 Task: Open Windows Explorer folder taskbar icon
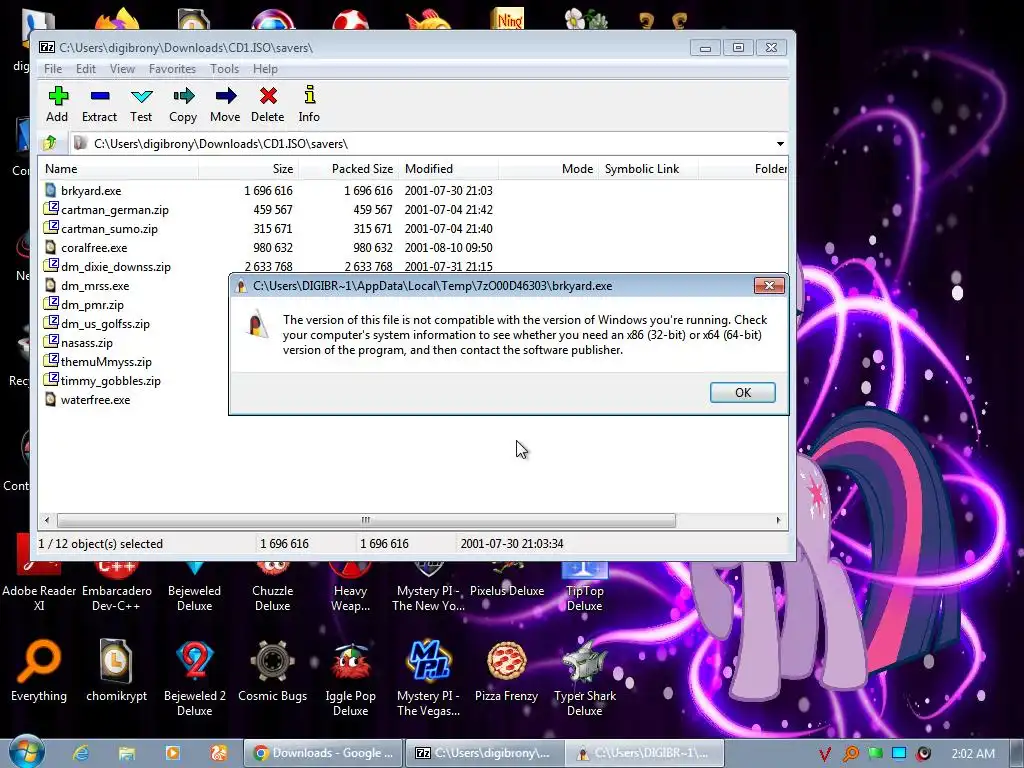tap(127, 753)
